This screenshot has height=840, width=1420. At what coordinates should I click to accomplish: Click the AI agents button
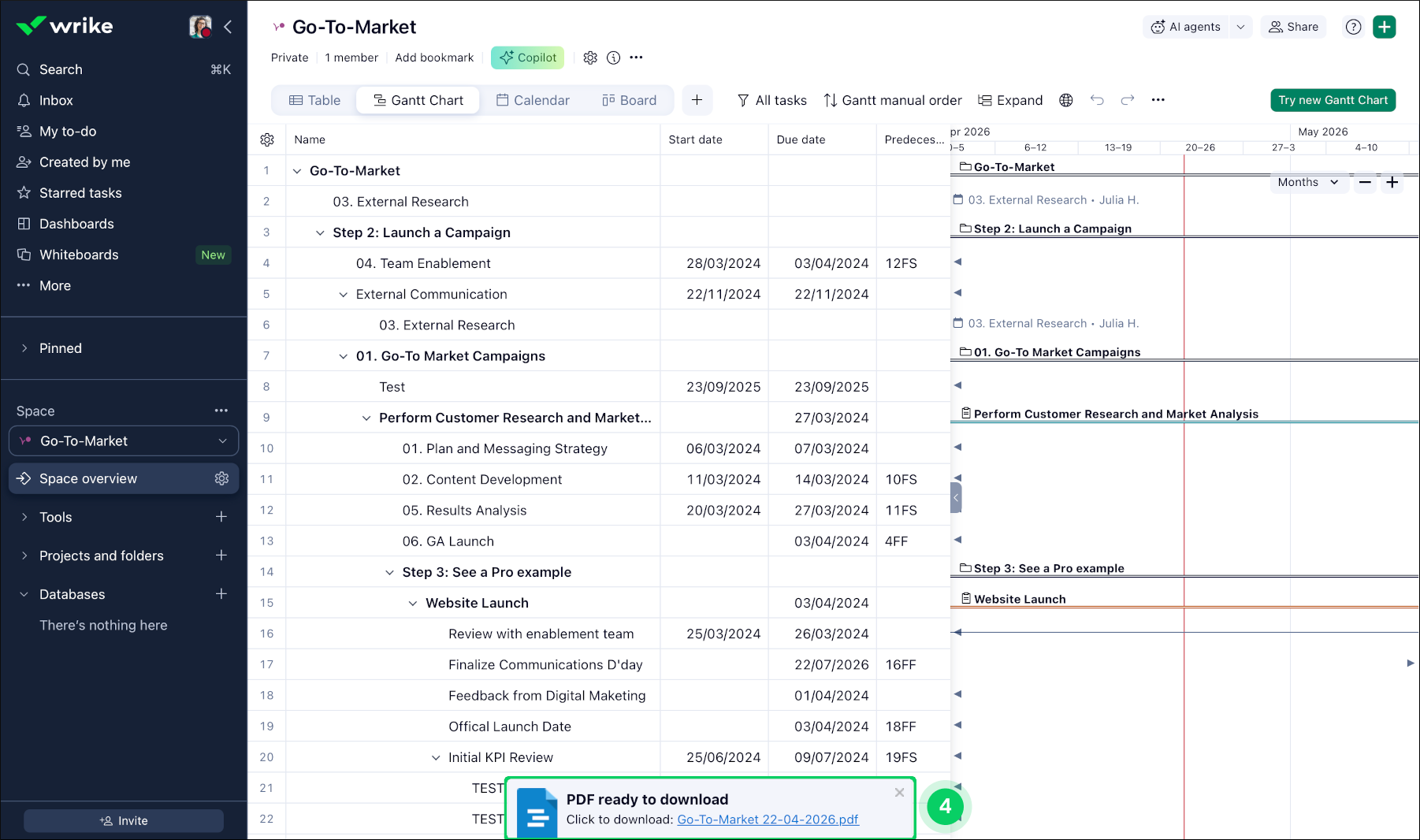pyautogui.click(x=1185, y=27)
